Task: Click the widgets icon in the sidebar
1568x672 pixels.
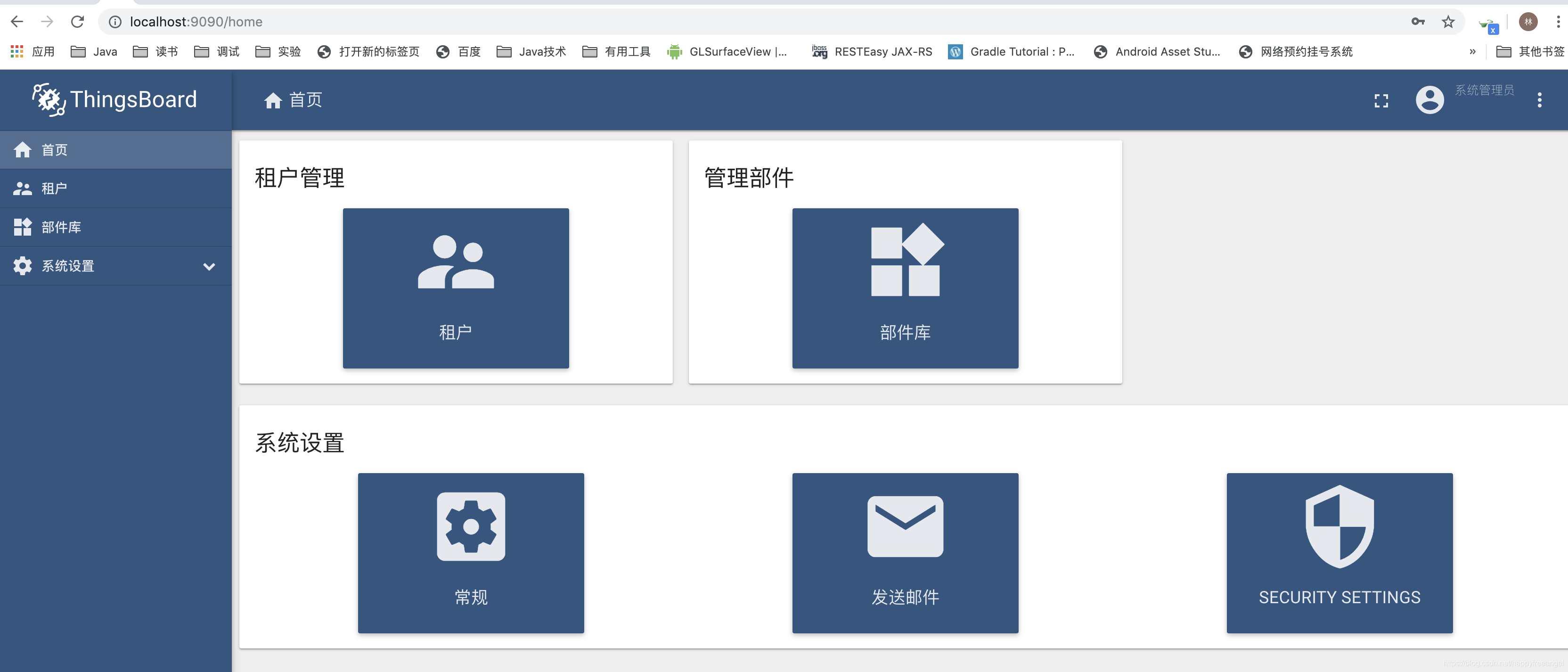Action: click(23, 227)
